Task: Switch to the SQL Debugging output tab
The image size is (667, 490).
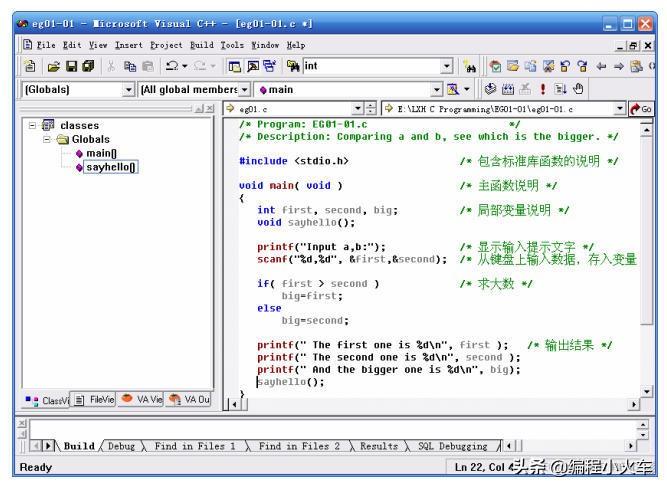Action: [x=453, y=446]
